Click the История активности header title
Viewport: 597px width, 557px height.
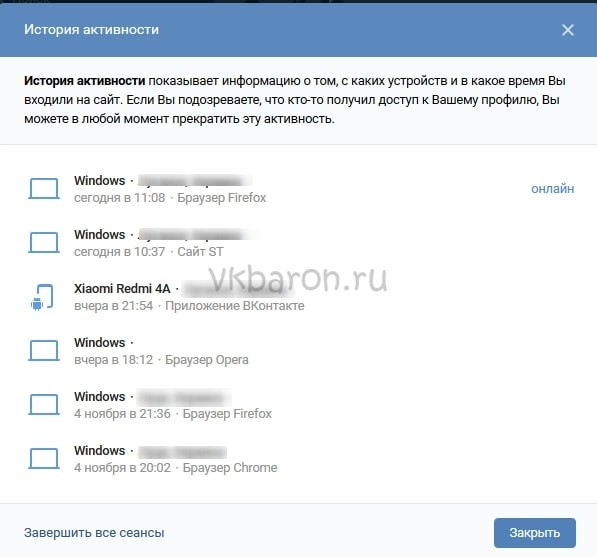(x=91, y=30)
